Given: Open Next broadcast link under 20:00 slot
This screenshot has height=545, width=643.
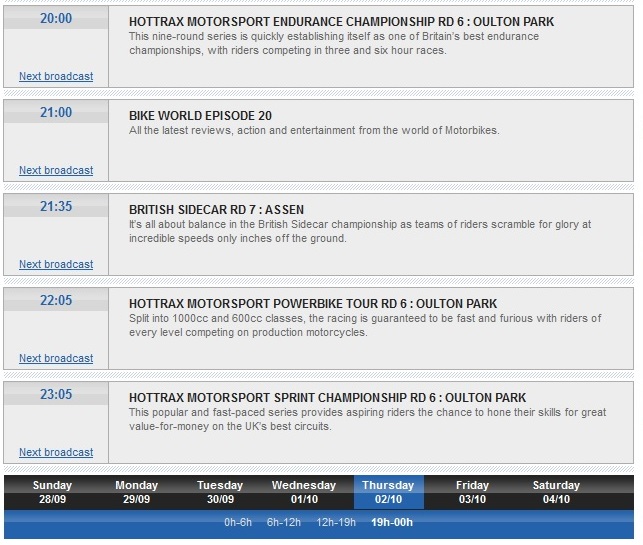Looking at the screenshot, I should [56, 76].
